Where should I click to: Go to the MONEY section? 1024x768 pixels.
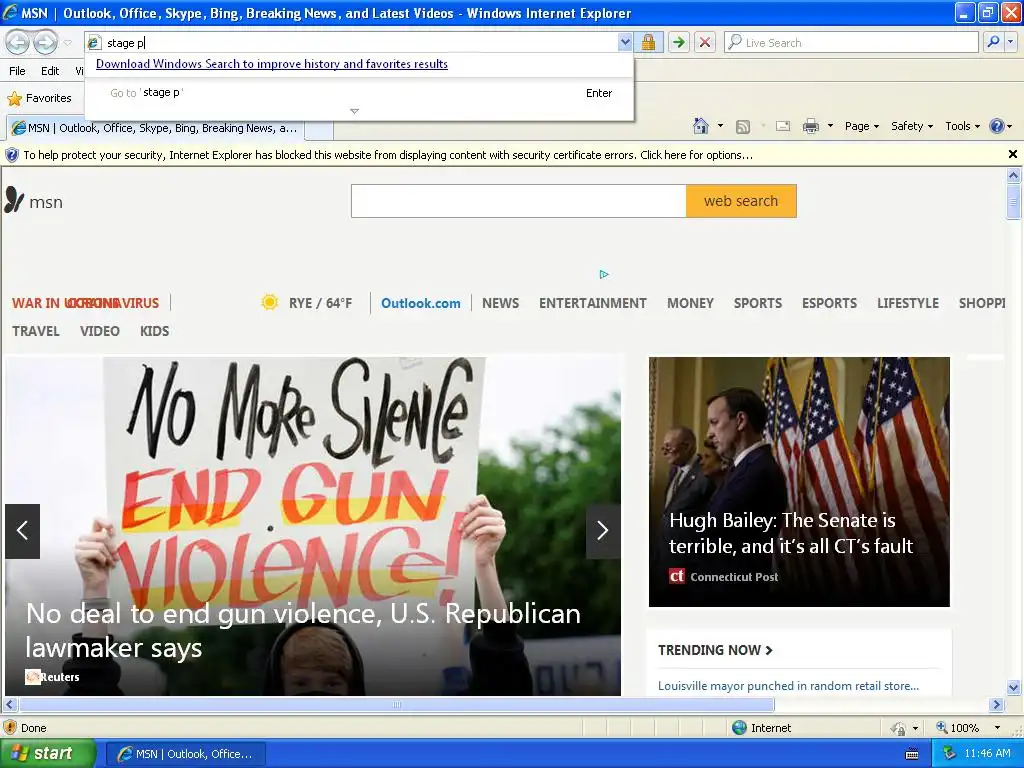(x=690, y=303)
